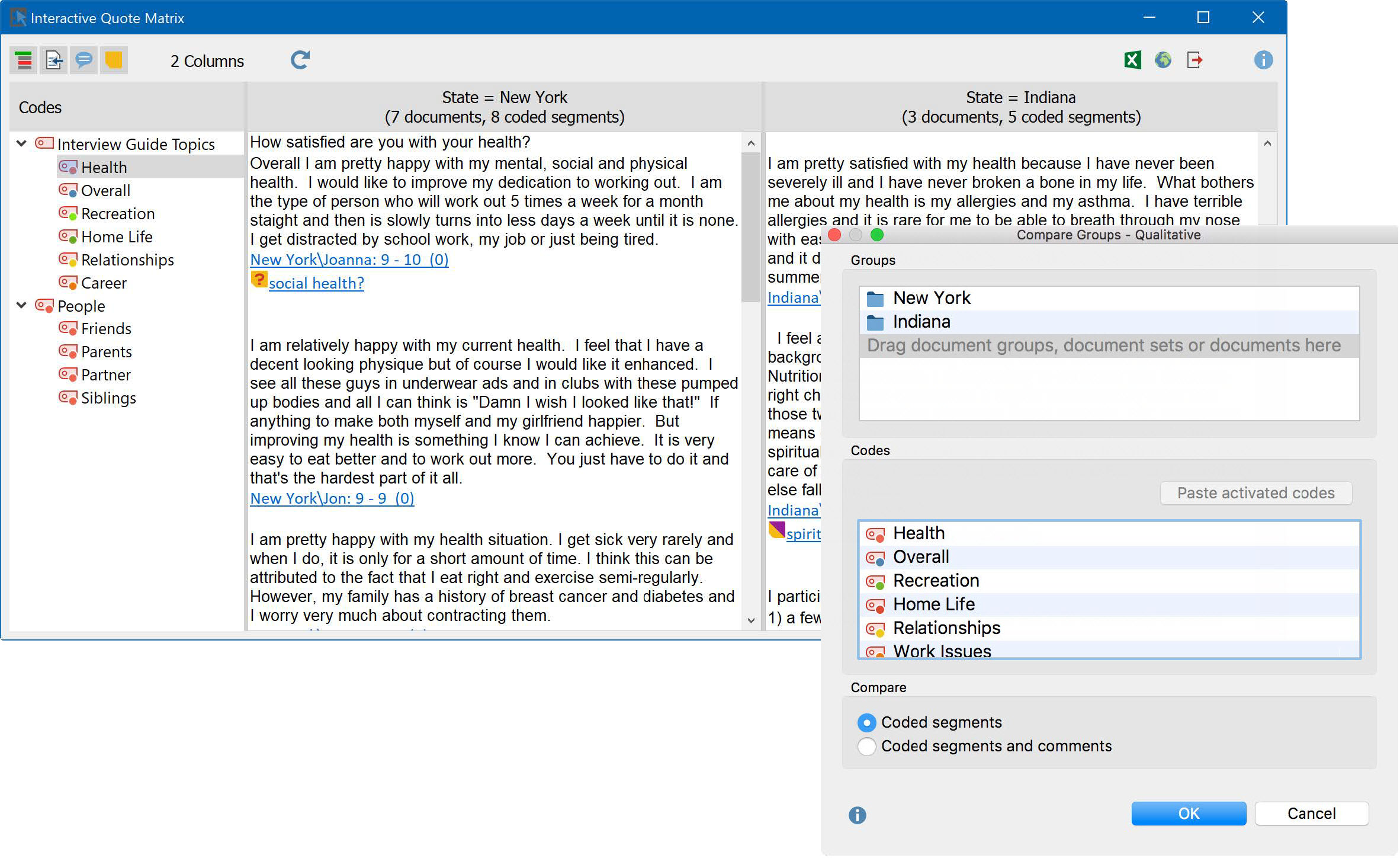Click the 2 Columns label
The image size is (1400, 858).
(x=207, y=61)
